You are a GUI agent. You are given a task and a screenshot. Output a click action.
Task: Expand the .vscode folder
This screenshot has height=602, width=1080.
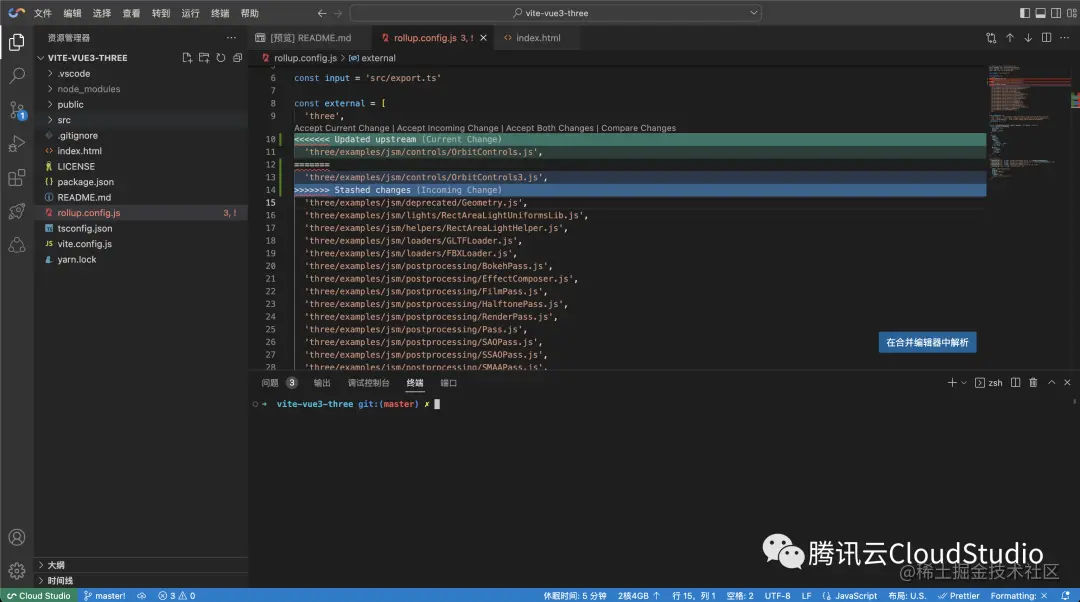pos(74,74)
